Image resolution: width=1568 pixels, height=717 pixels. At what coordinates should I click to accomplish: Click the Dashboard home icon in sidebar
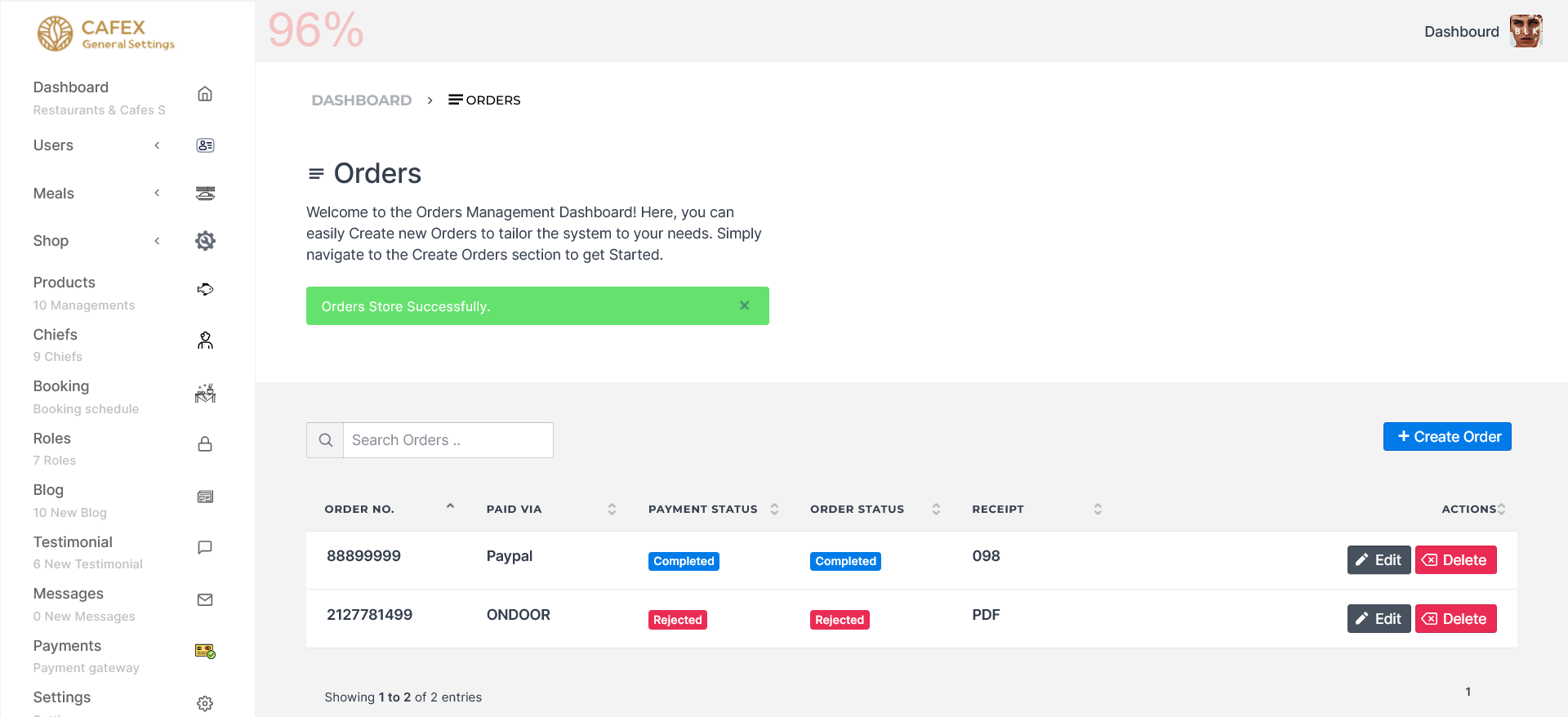click(205, 94)
